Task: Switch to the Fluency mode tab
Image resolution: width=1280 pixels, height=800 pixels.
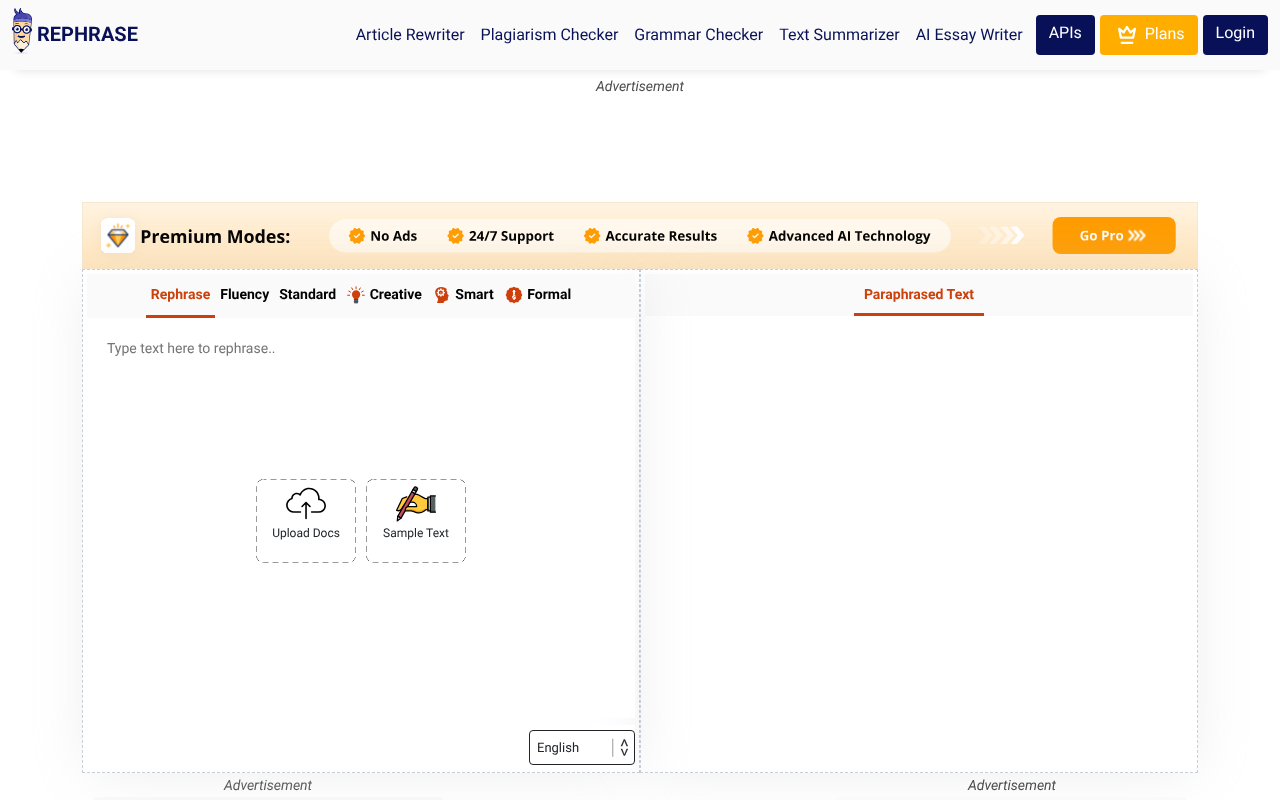Action: (x=244, y=295)
